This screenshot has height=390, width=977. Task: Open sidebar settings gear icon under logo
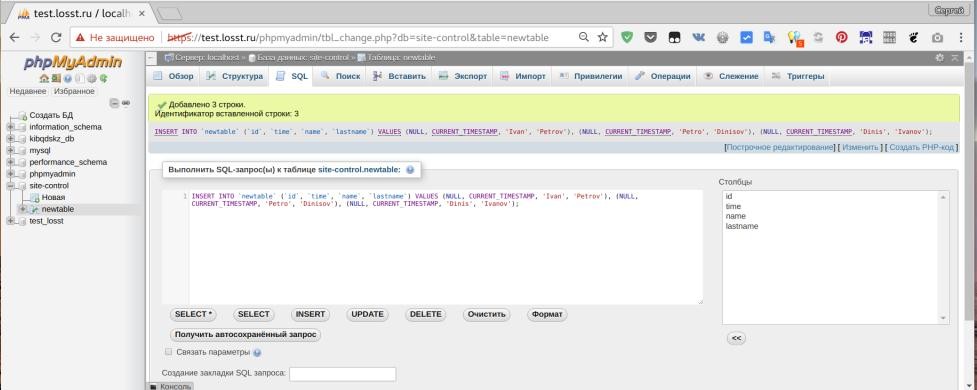click(x=92, y=78)
